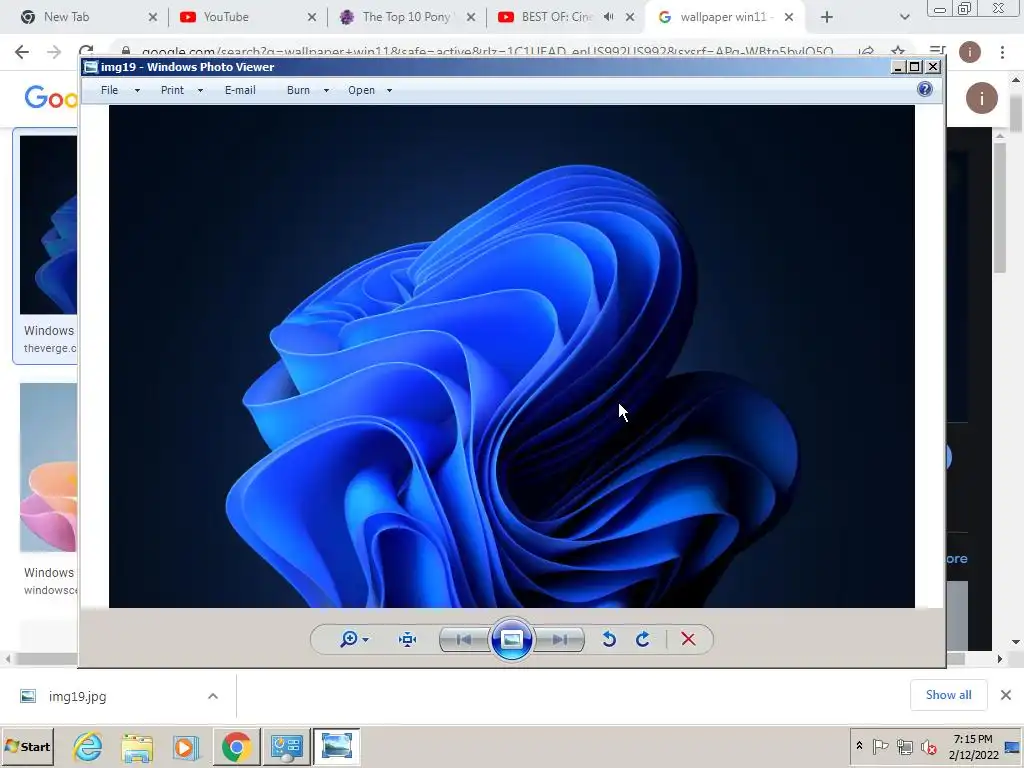The height and width of the screenshot is (768, 1024).
Task: Expand zoom dropdown arrow next to magnifier
Action: coord(366,640)
